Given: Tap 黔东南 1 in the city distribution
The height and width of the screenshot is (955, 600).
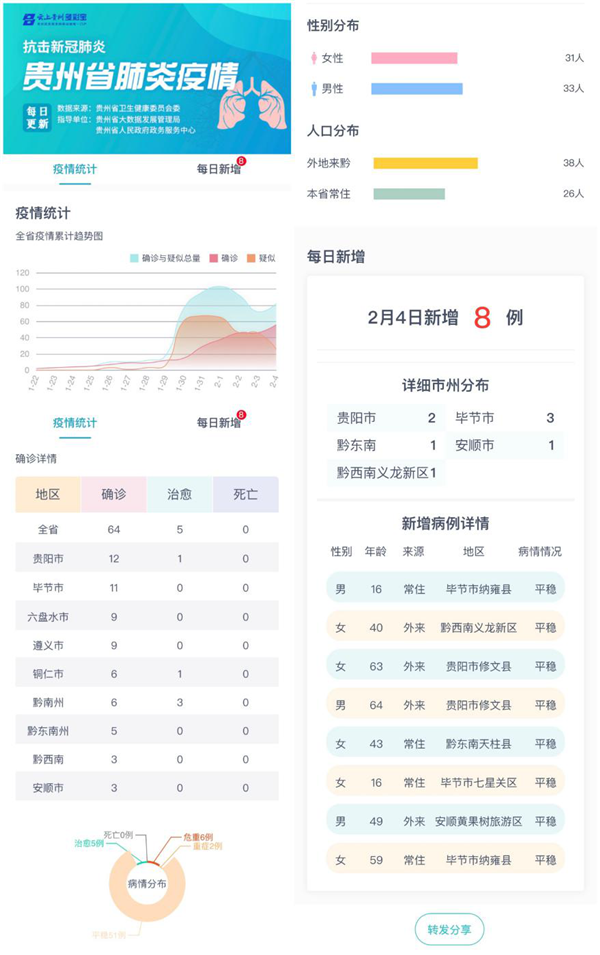Looking at the screenshot, I should (x=386, y=445).
